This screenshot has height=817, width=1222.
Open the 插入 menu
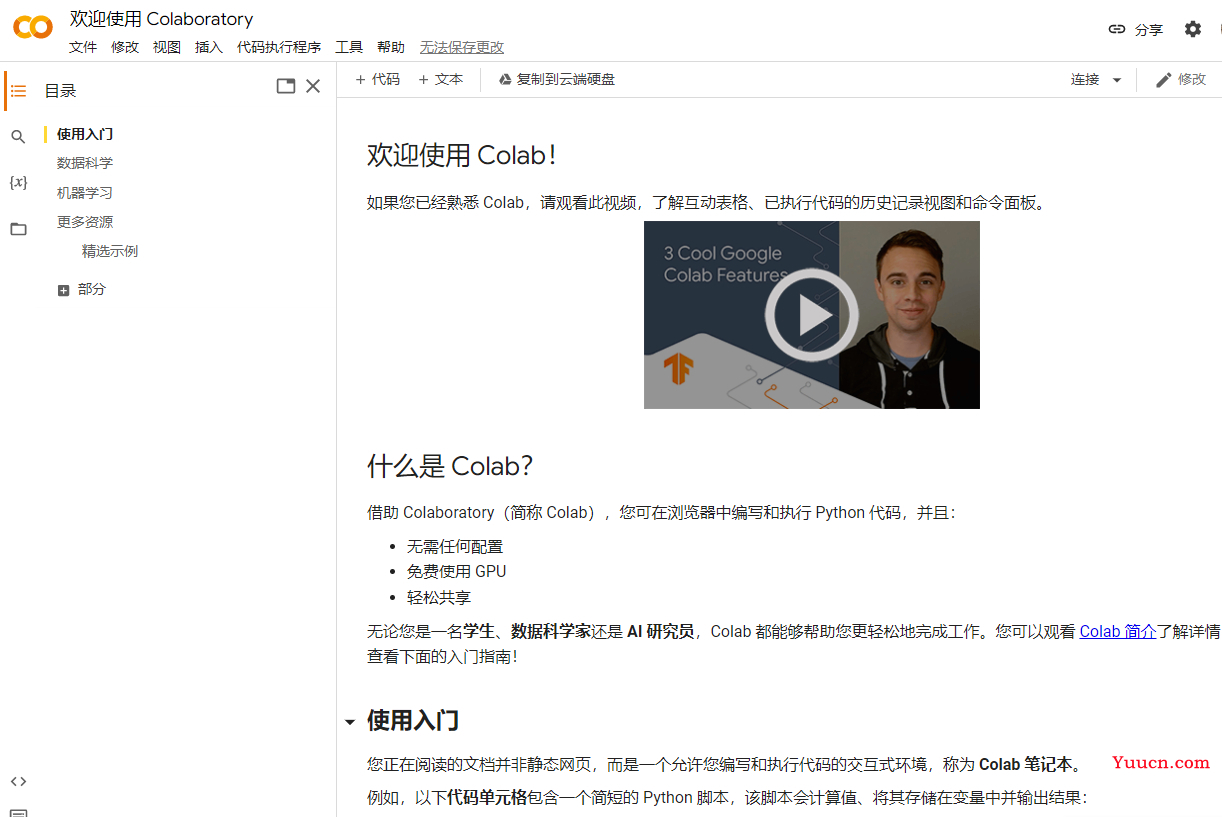[x=209, y=47]
